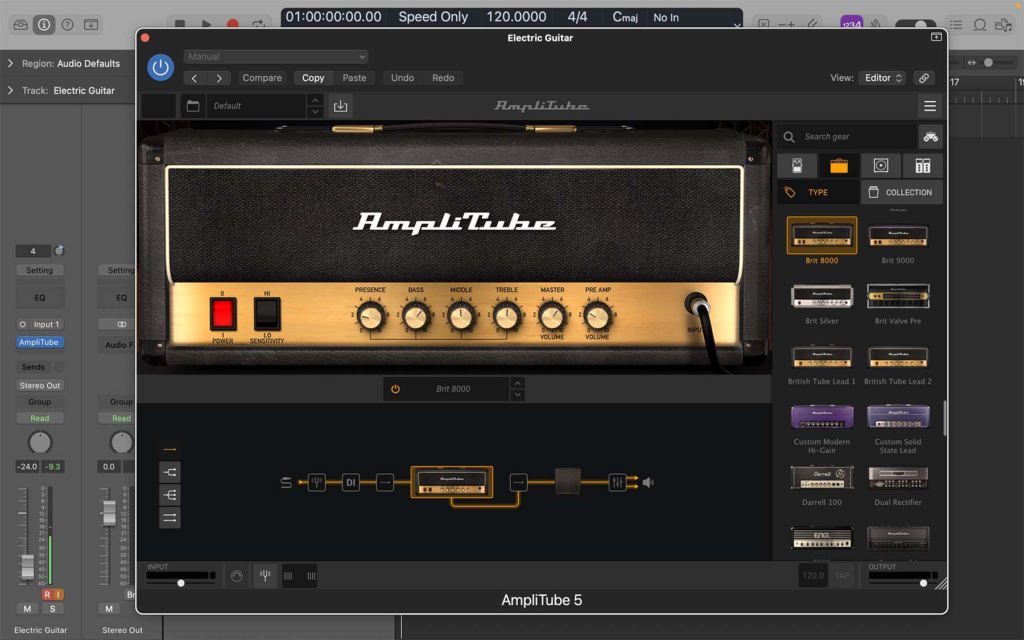Open the cabinet gear category icon
Image resolution: width=1024 pixels, height=640 pixels.
pyautogui.click(x=879, y=165)
